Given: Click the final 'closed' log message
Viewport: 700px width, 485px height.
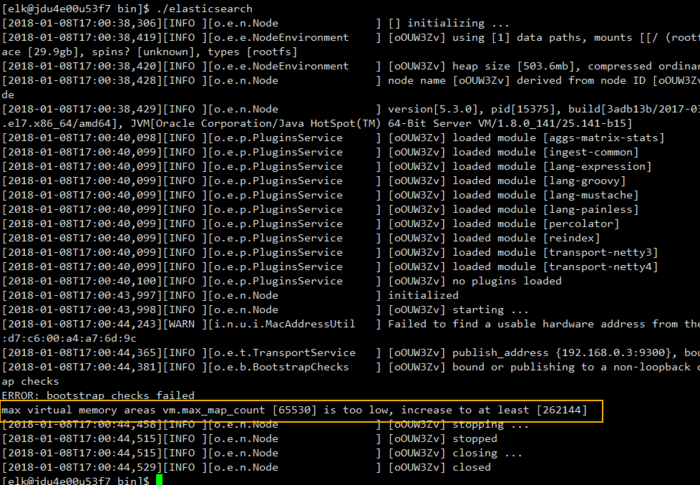Looking at the screenshot, I should point(471,467).
